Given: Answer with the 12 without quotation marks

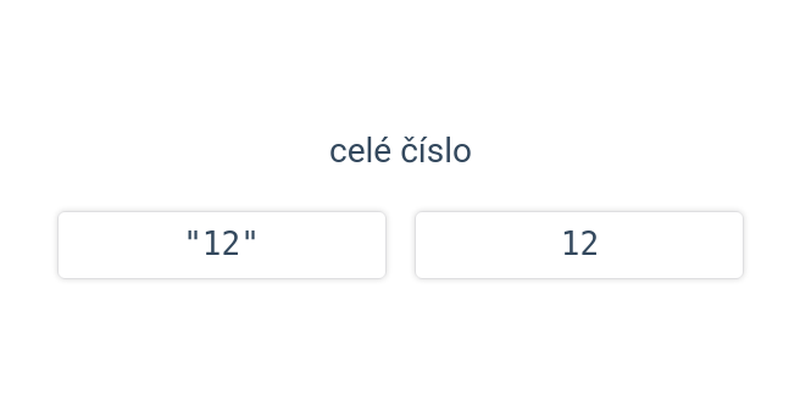Looking at the screenshot, I should tap(579, 244).
